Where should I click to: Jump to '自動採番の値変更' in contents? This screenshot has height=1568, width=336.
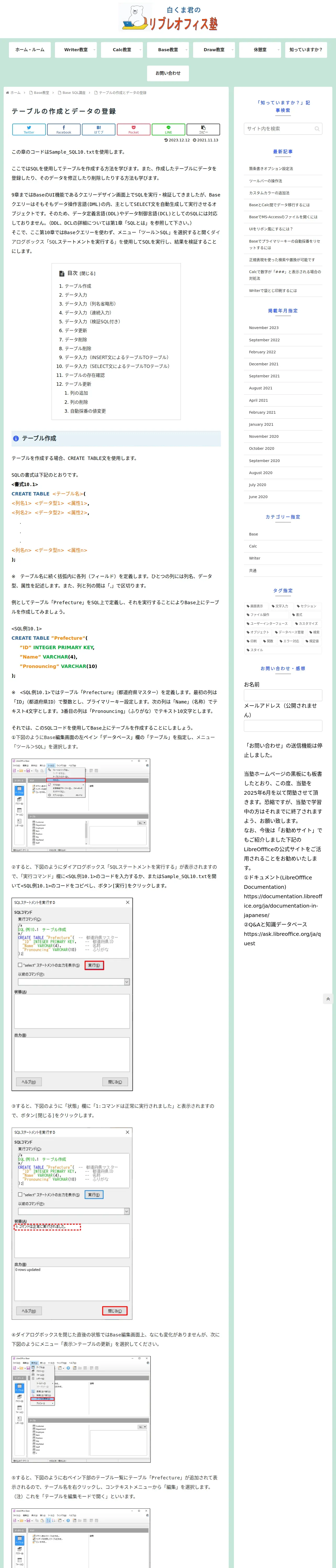[x=88, y=411]
